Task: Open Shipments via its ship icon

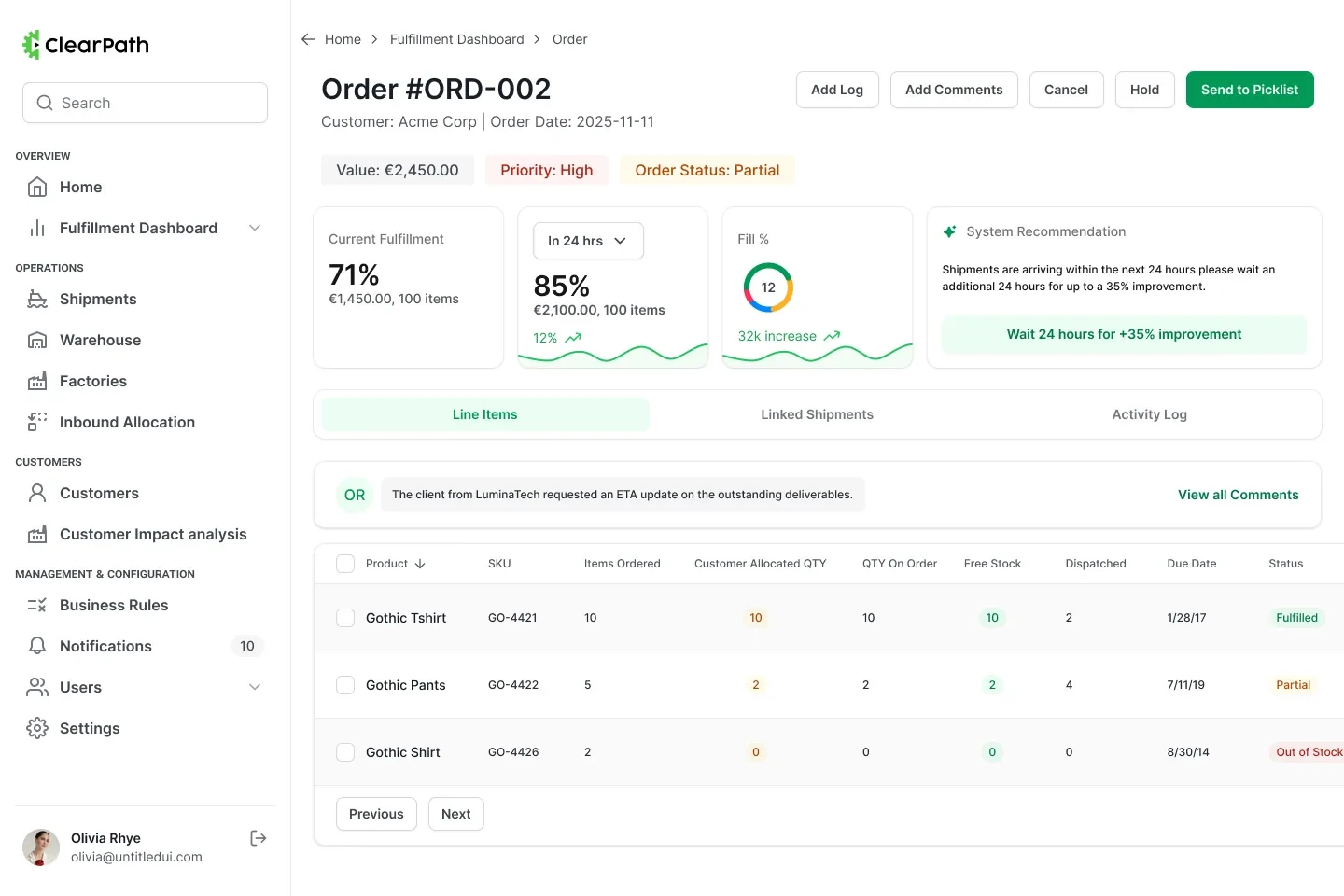Action: coord(37,299)
